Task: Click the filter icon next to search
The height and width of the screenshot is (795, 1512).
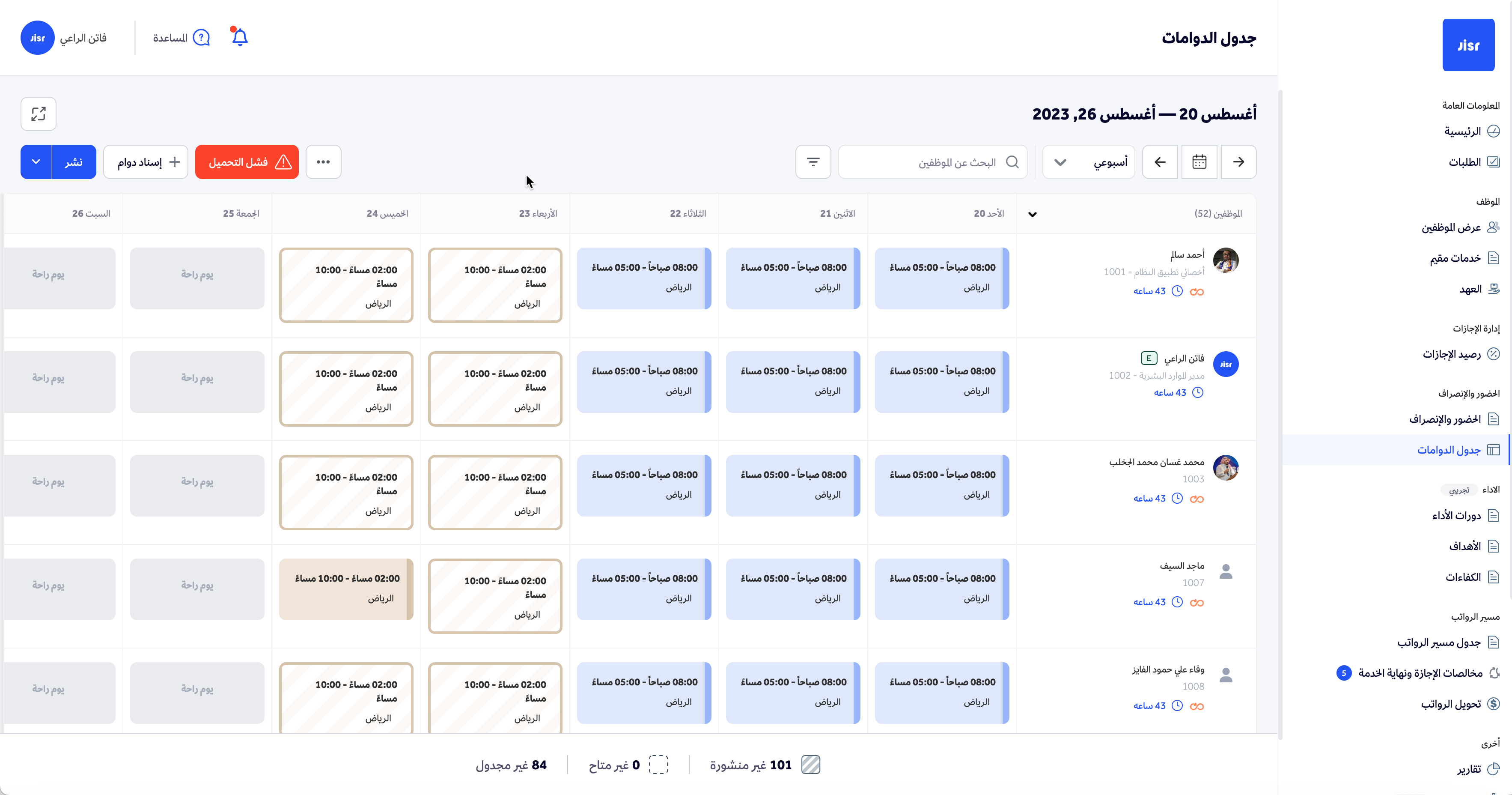Action: coord(813,162)
